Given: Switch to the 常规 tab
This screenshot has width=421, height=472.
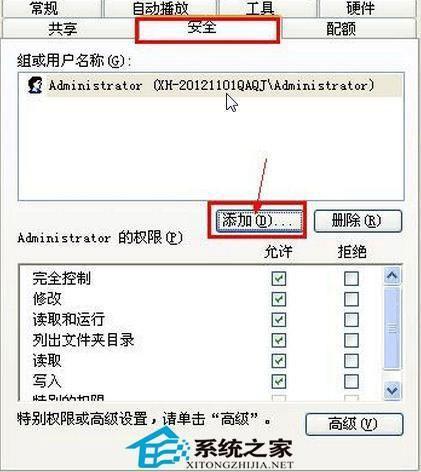Looking at the screenshot, I should coord(45,8).
